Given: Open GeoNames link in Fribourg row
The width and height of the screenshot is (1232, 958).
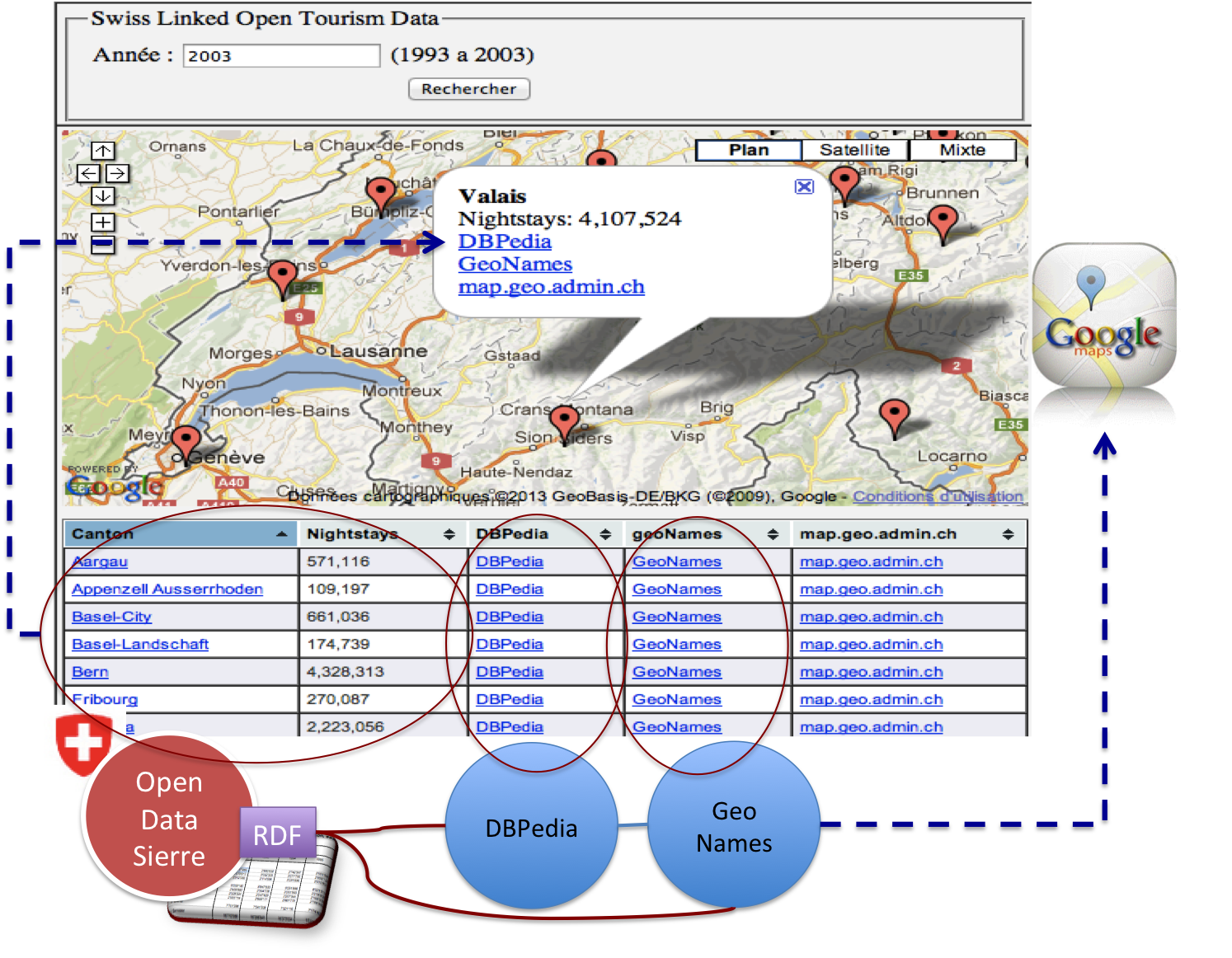Looking at the screenshot, I should coord(677,699).
